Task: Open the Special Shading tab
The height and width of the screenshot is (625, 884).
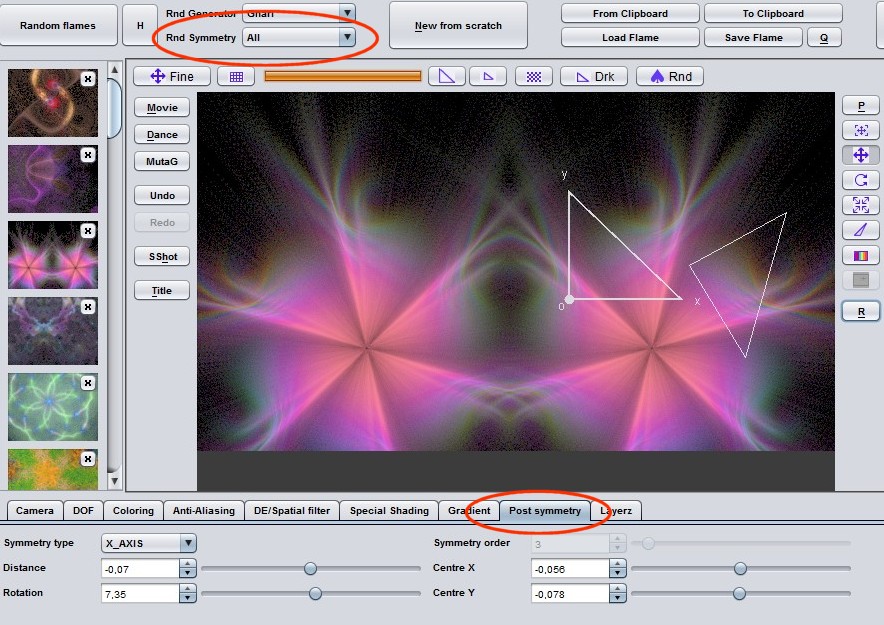Action: pyautogui.click(x=389, y=510)
